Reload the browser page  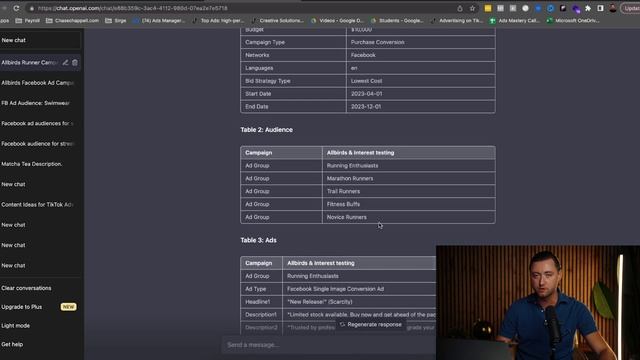[x=16, y=8]
